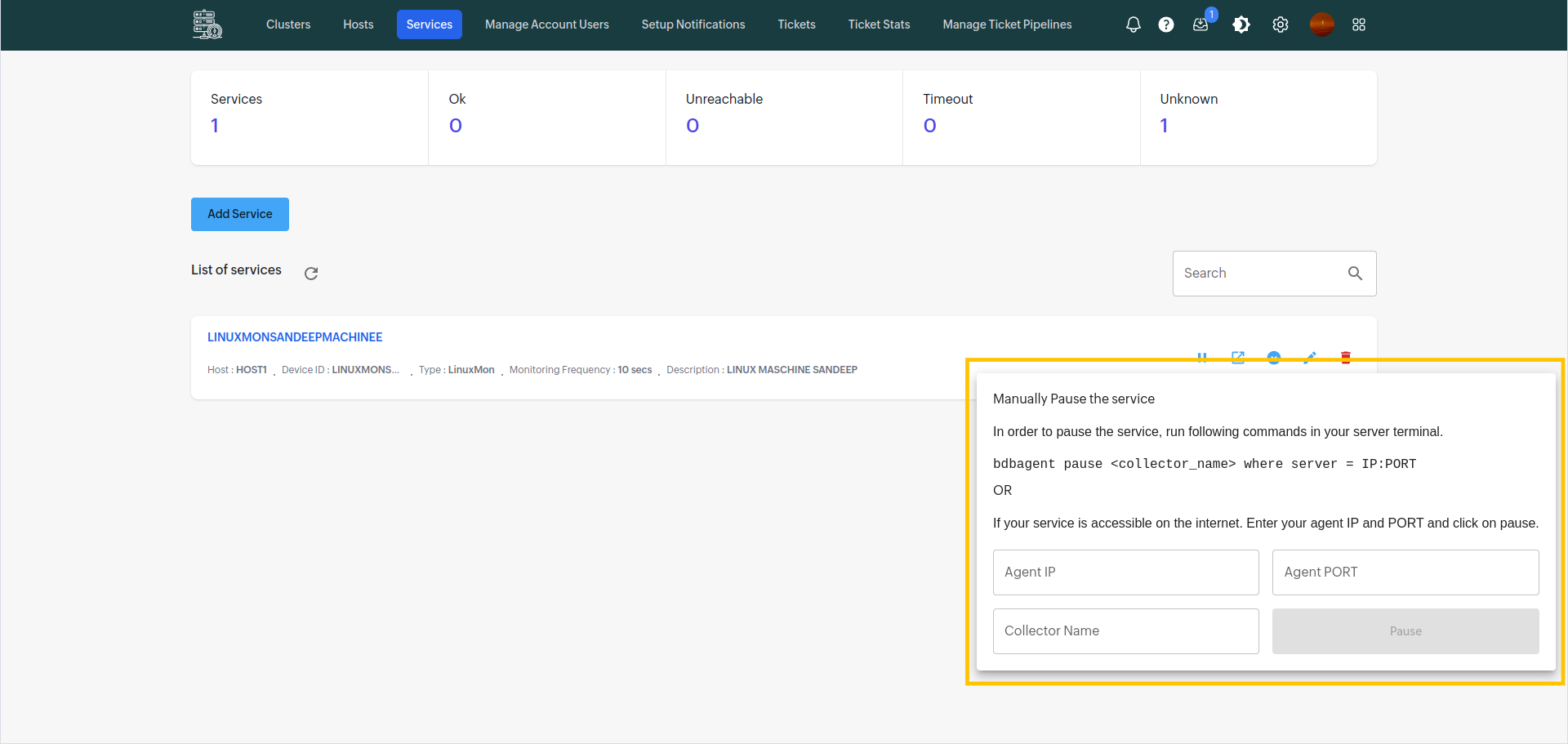Screen dimensions: 1568x744
Task: Click 'Monitoring Frequency : 10 secs' text
Action: [x=581, y=370]
